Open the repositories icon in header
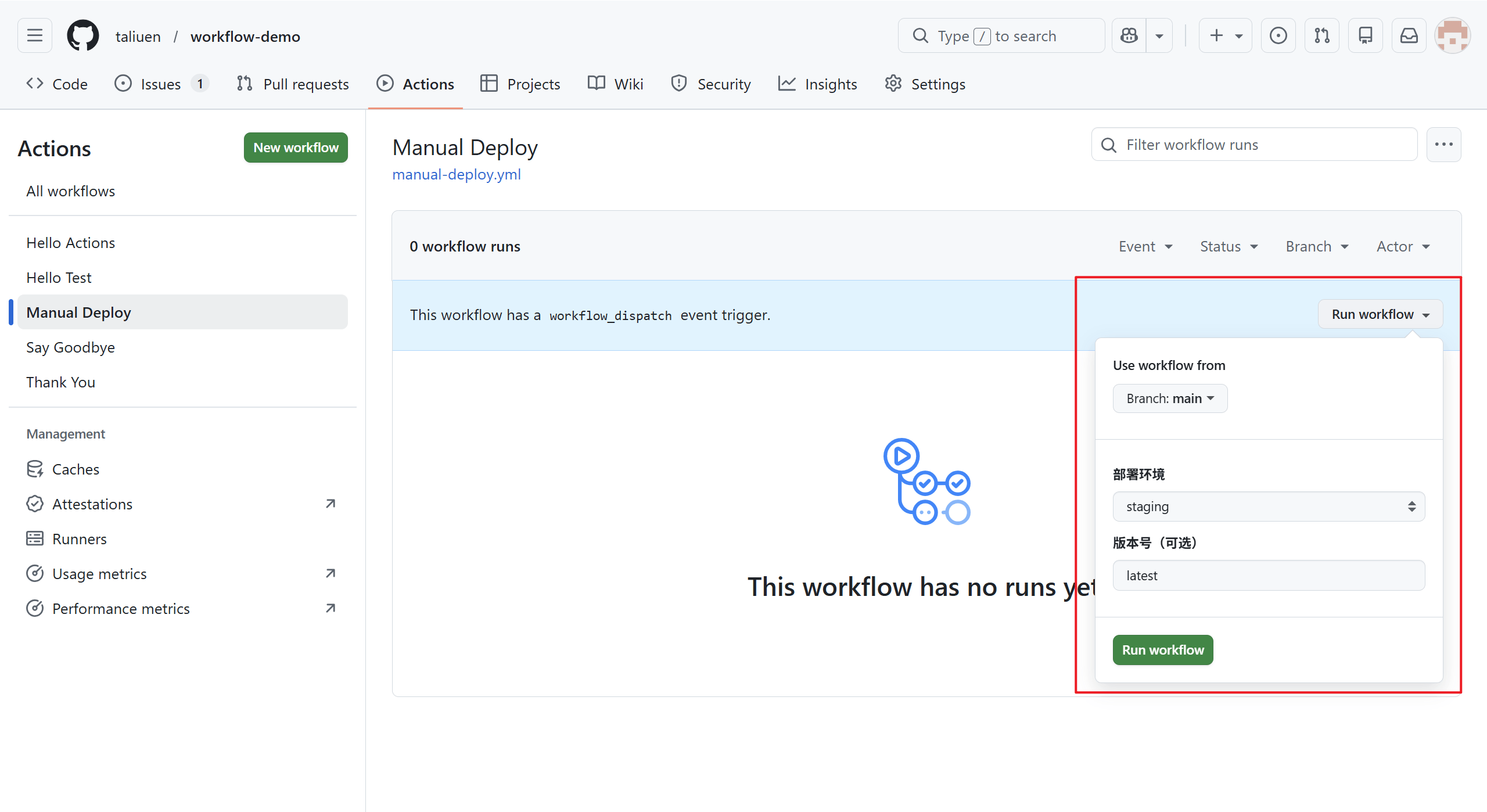The width and height of the screenshot is (1487, 812). coord(1365,36)
